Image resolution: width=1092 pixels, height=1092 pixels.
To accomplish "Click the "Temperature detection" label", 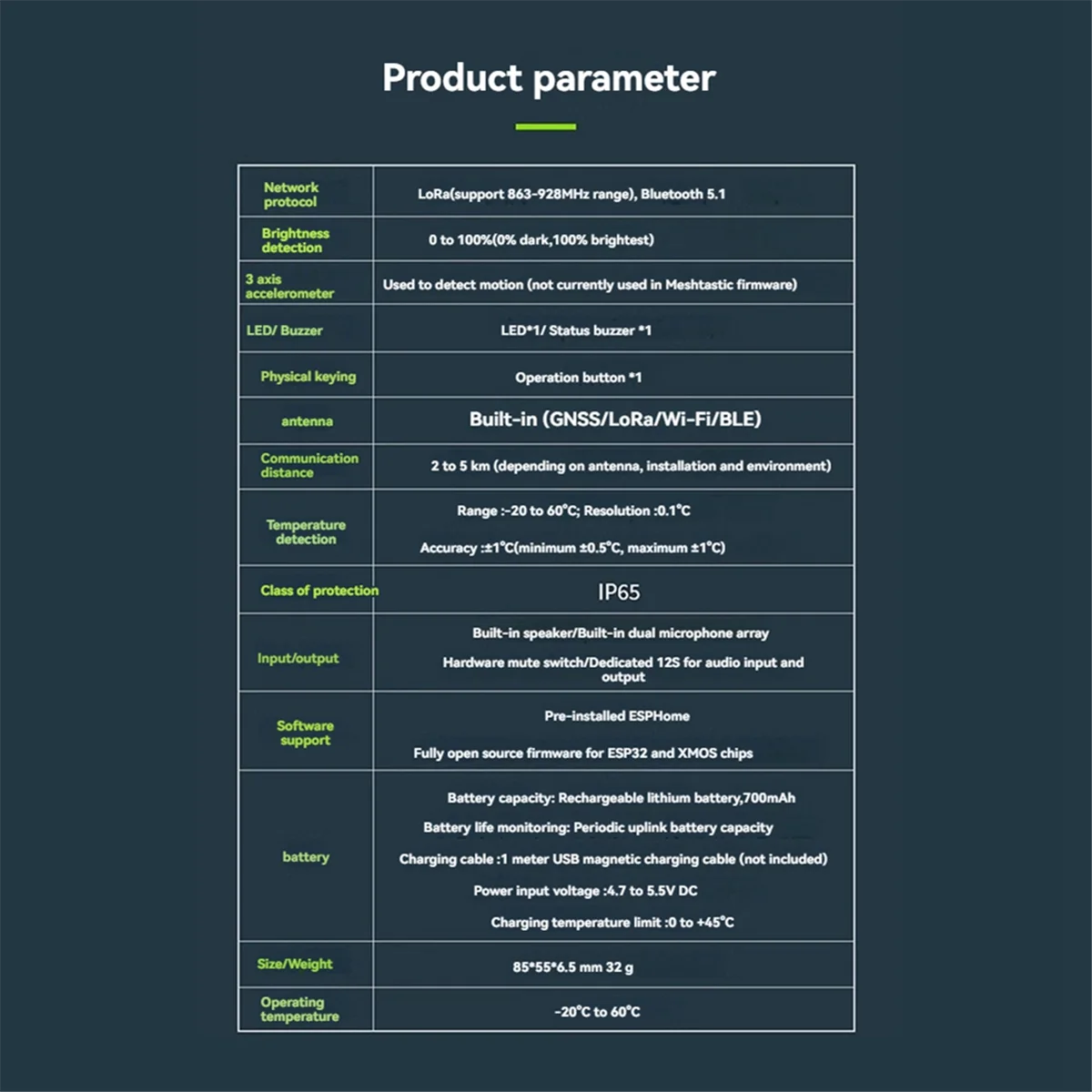I will coord(306,532).
